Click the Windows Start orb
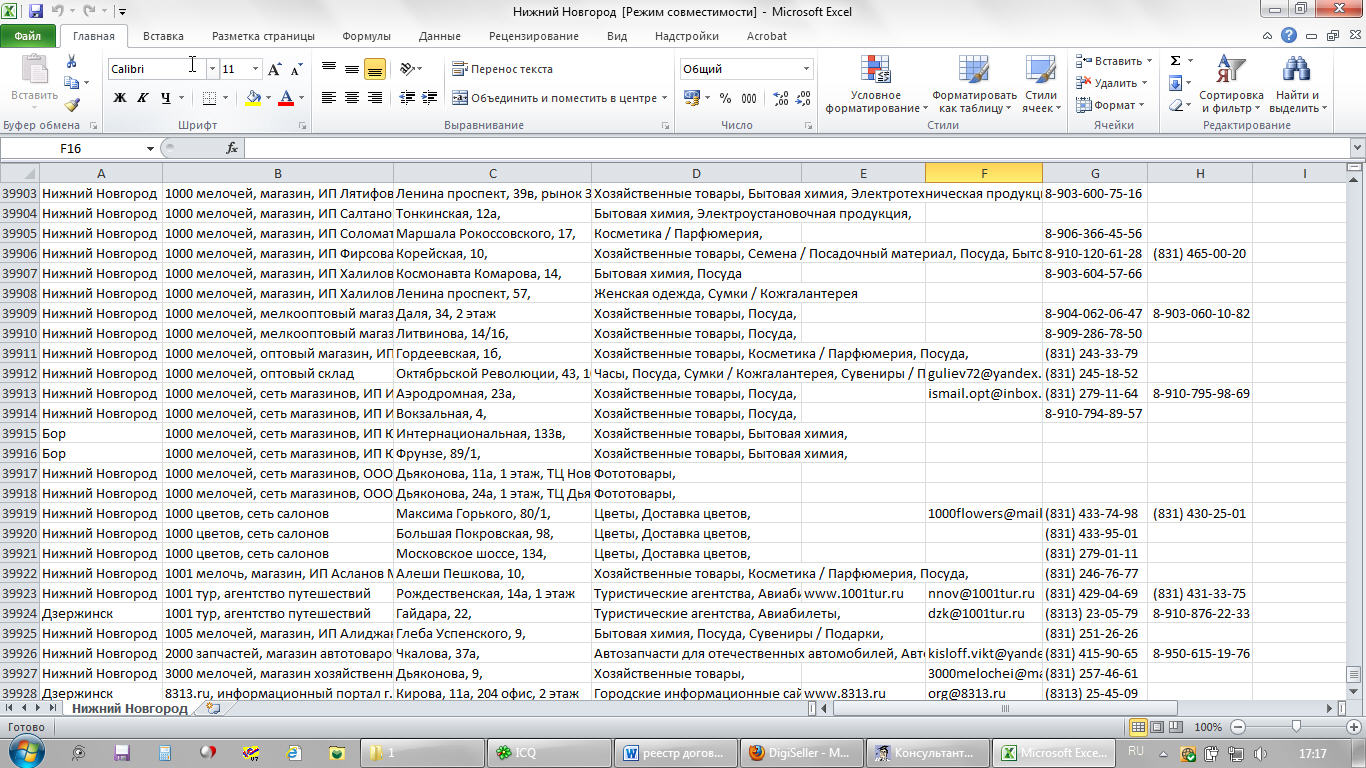The width and height of the screenshot is (1366, 768). pyautogui.click(x=25, y=752)
